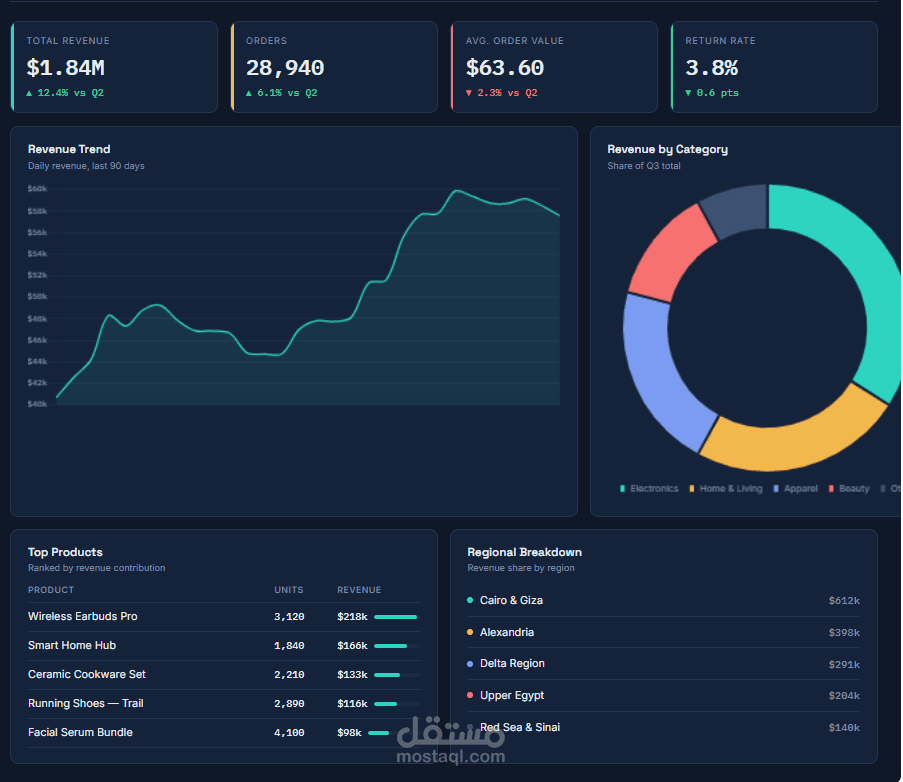Select the Ceramic Cookware Set product name

point(87,674)
